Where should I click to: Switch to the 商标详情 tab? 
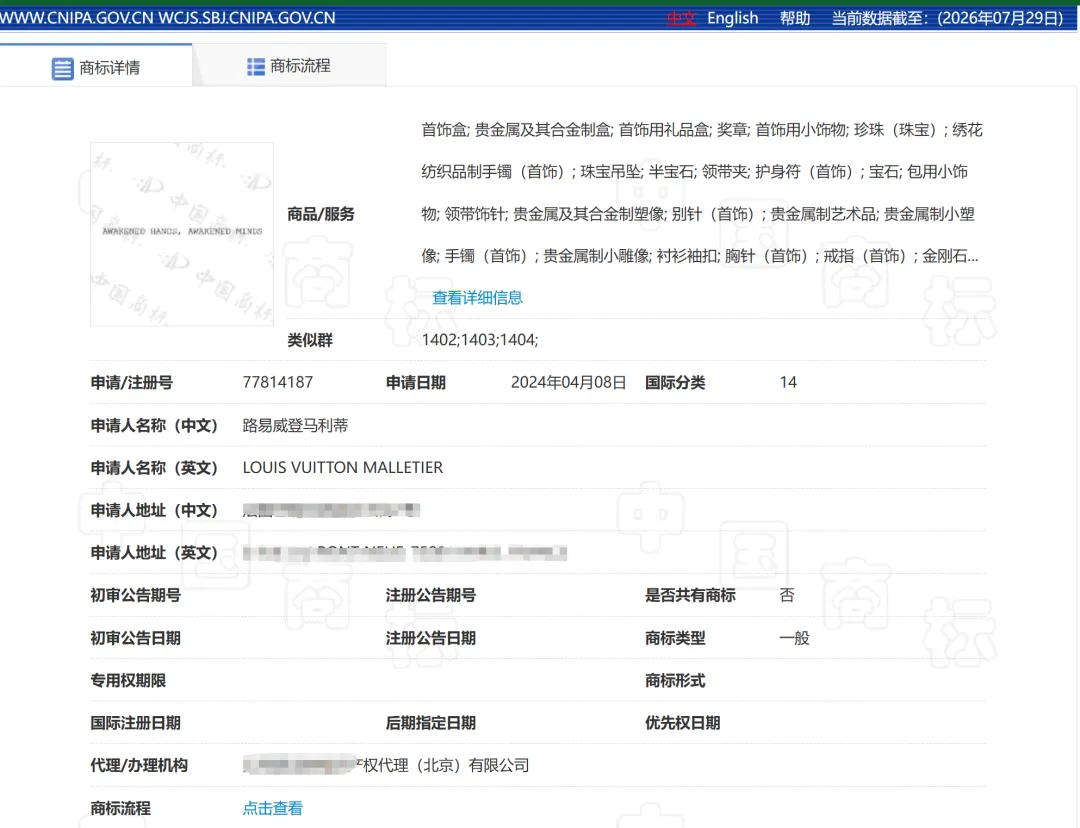pos(96,66)
